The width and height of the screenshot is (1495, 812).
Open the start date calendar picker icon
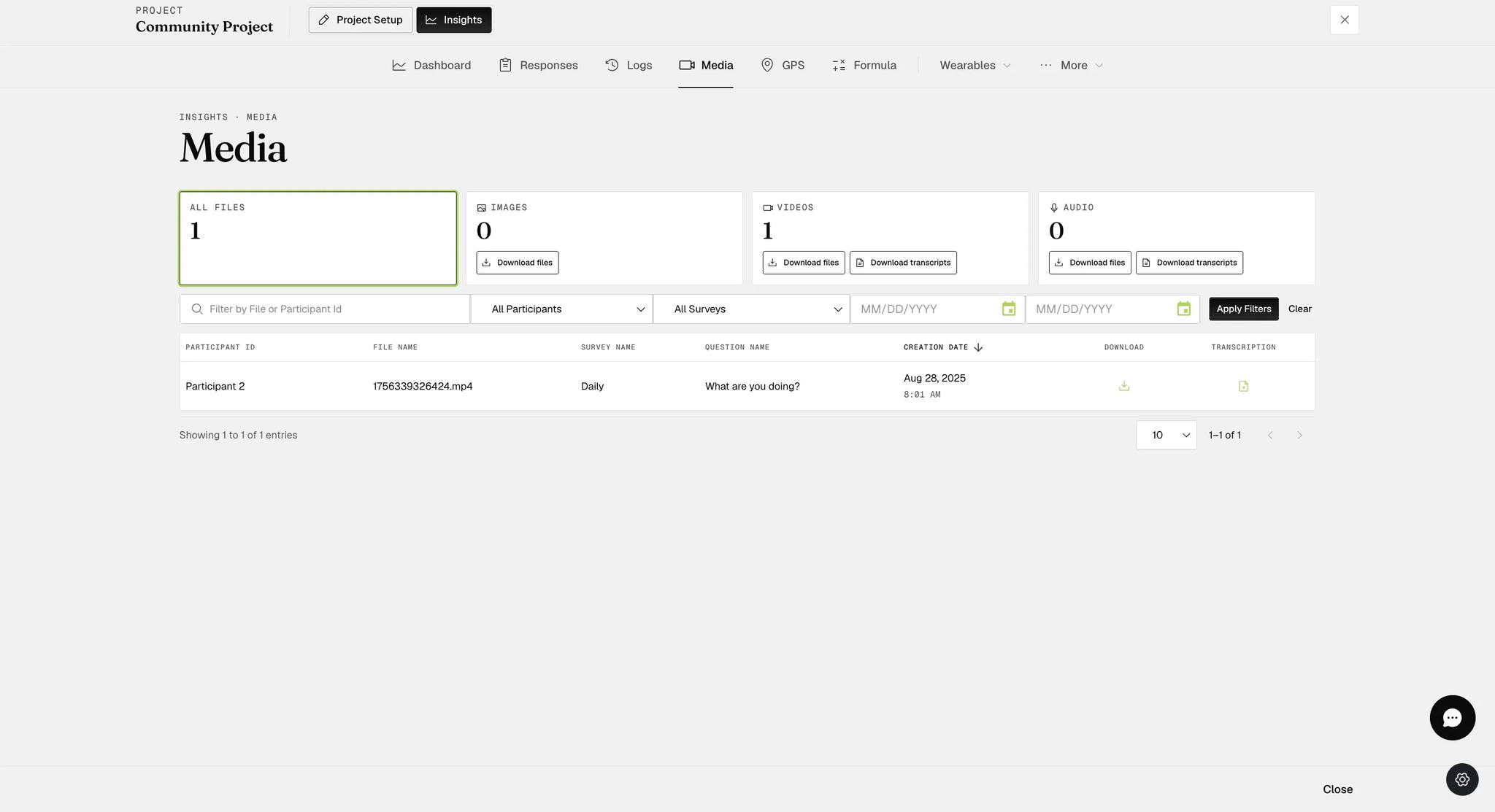point(1009,309)
